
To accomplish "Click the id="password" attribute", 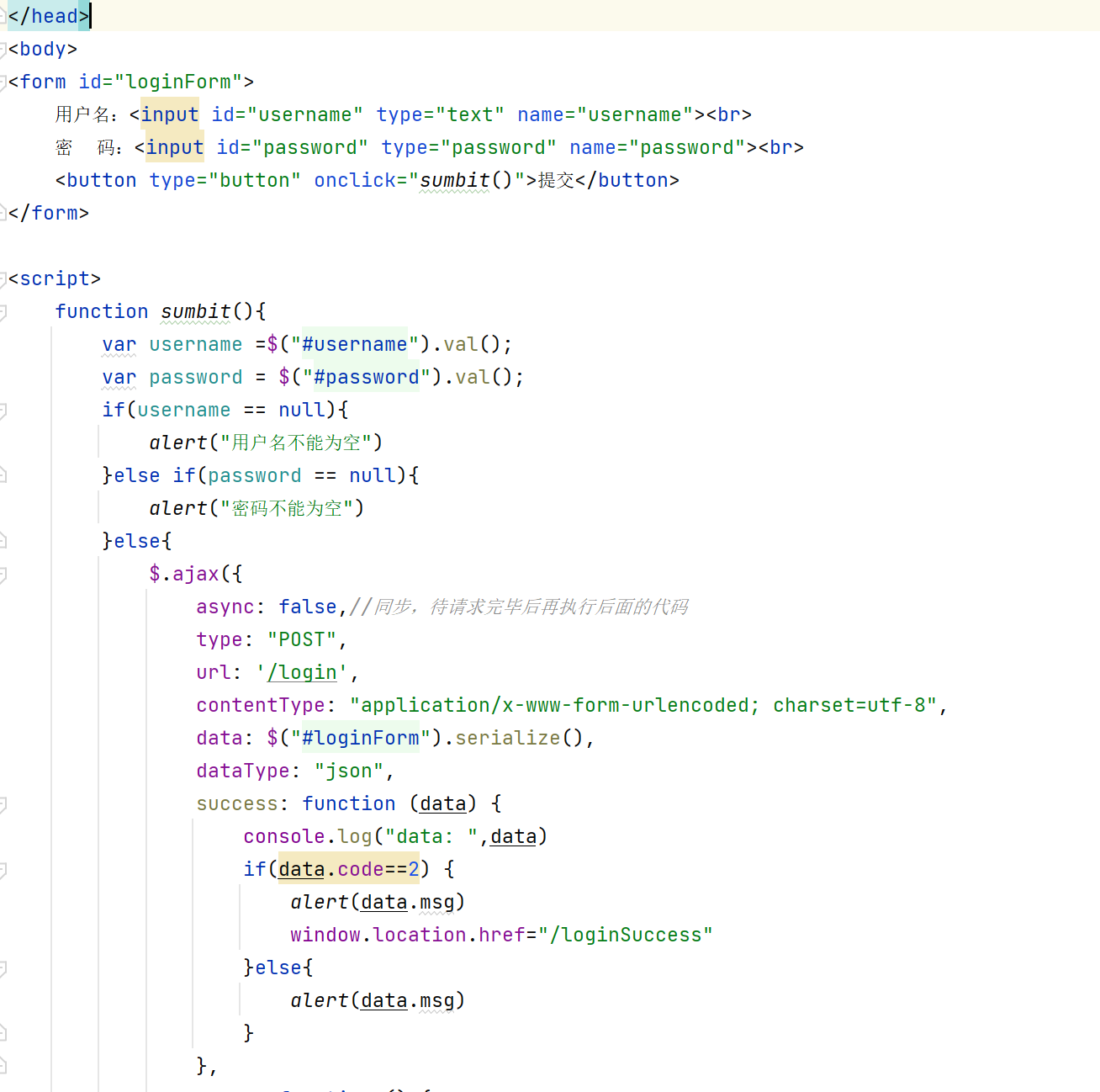I will click(x=293, y=147).
